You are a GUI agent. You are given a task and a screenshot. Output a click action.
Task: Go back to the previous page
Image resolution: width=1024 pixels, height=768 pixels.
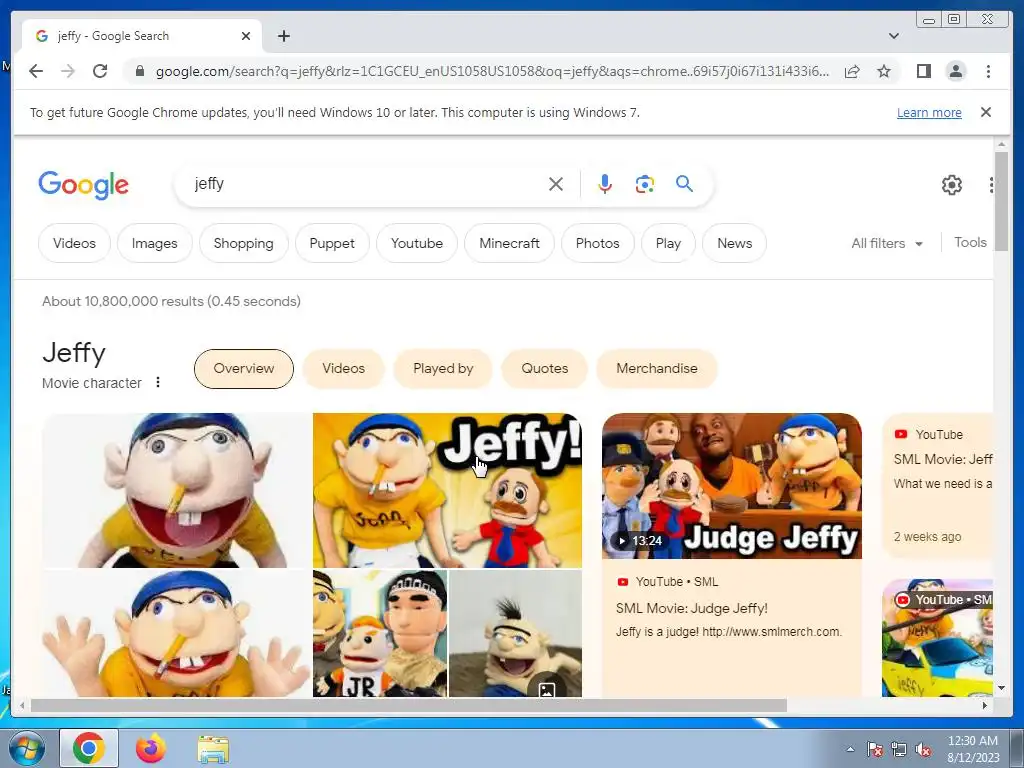(36, 71)
